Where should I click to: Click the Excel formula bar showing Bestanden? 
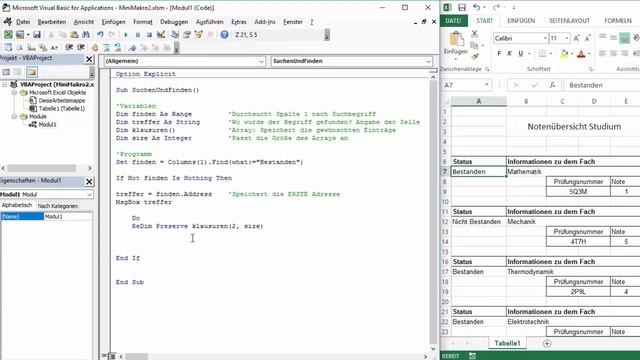tap(602, 85)
